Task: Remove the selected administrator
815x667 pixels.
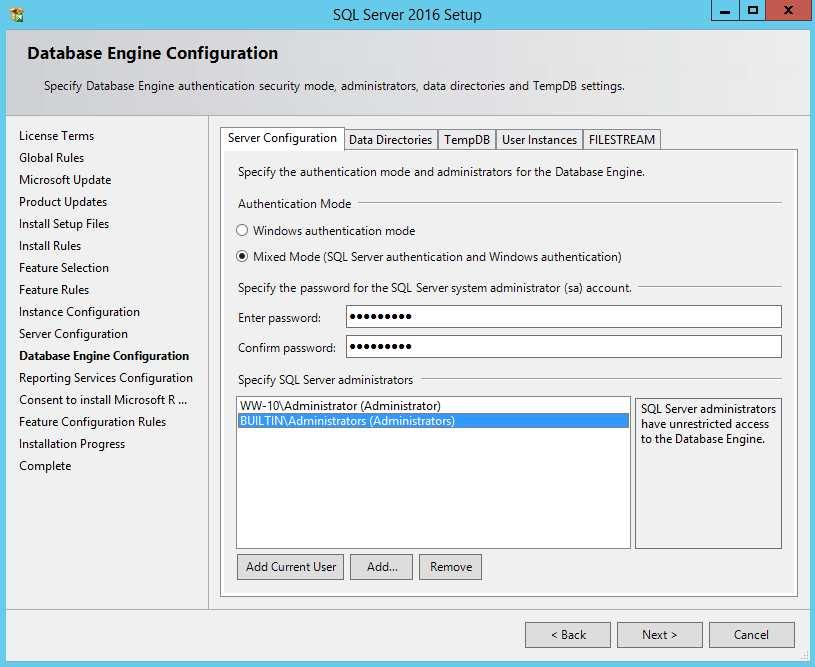Action: (451, 567)
